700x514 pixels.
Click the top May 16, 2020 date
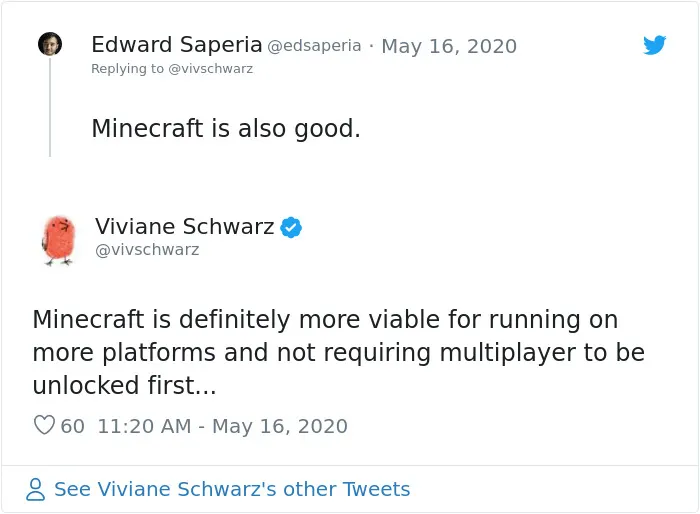pyautogui.click(x=449, y=46)
